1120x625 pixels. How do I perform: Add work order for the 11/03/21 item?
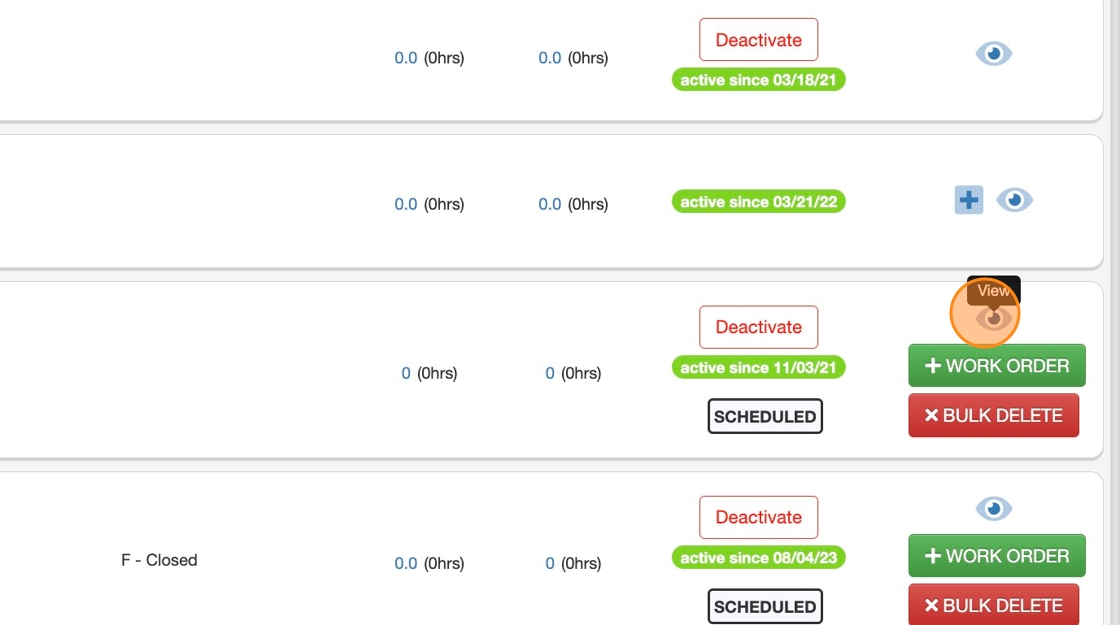(996, 366)
